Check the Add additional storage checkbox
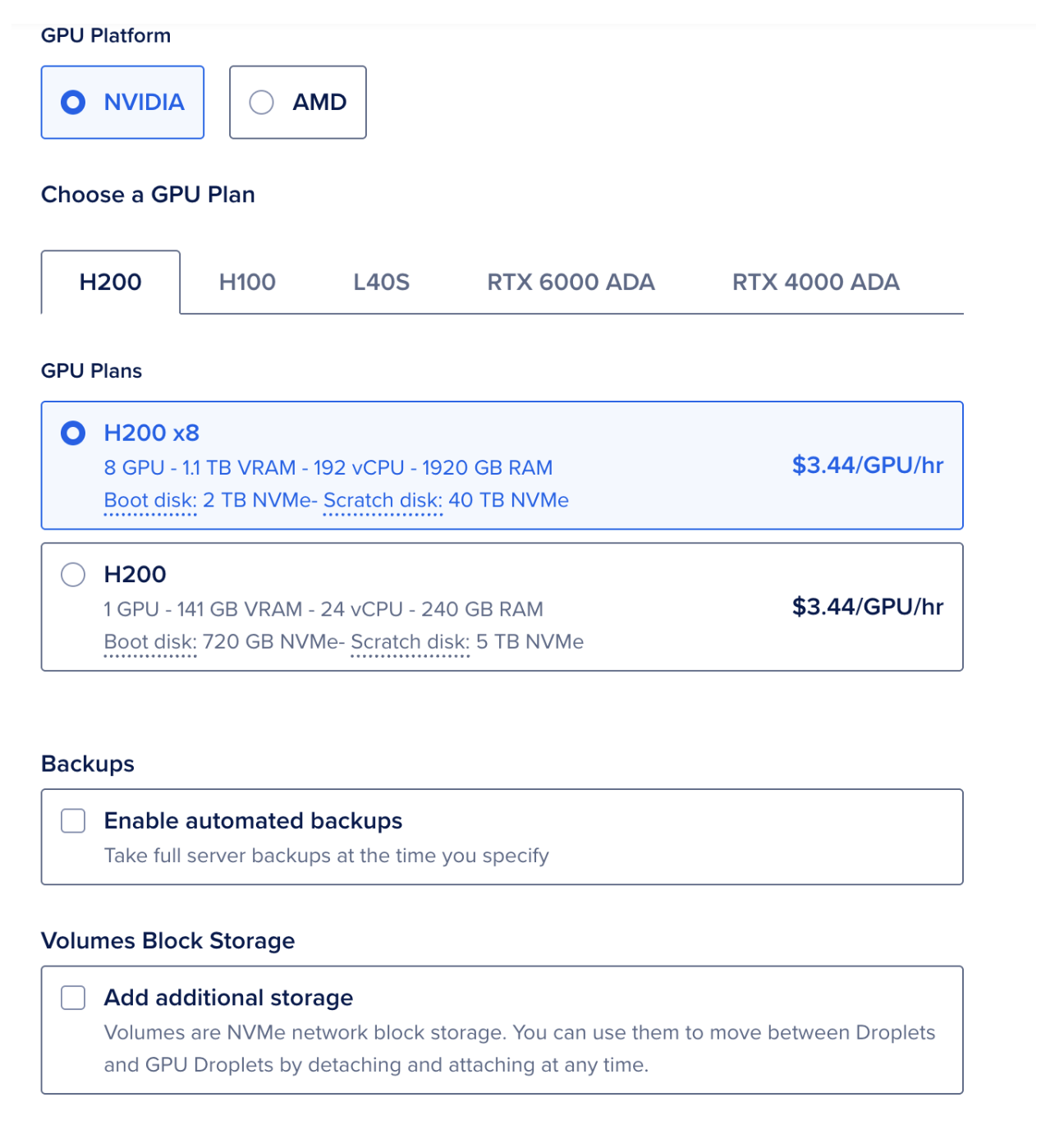This screenshot has height=1148, width=1041. 73,998
